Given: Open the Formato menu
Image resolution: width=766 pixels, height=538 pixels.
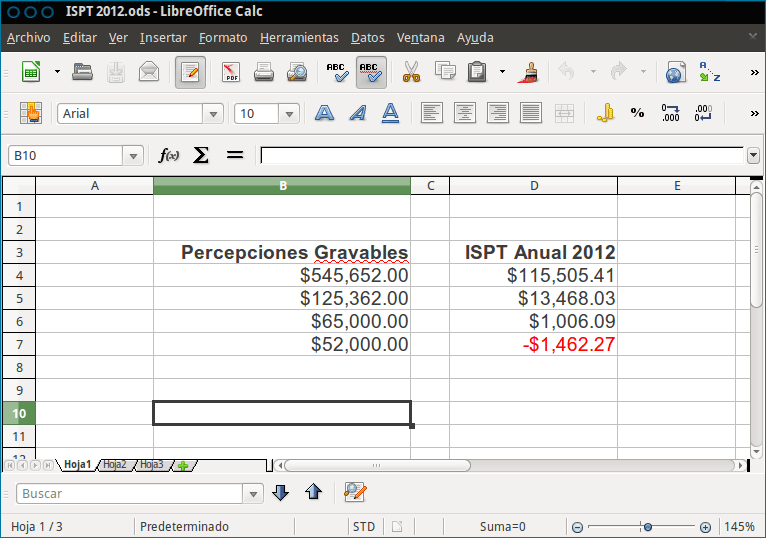Looking at the screenshot, I should tap(223, 37).
